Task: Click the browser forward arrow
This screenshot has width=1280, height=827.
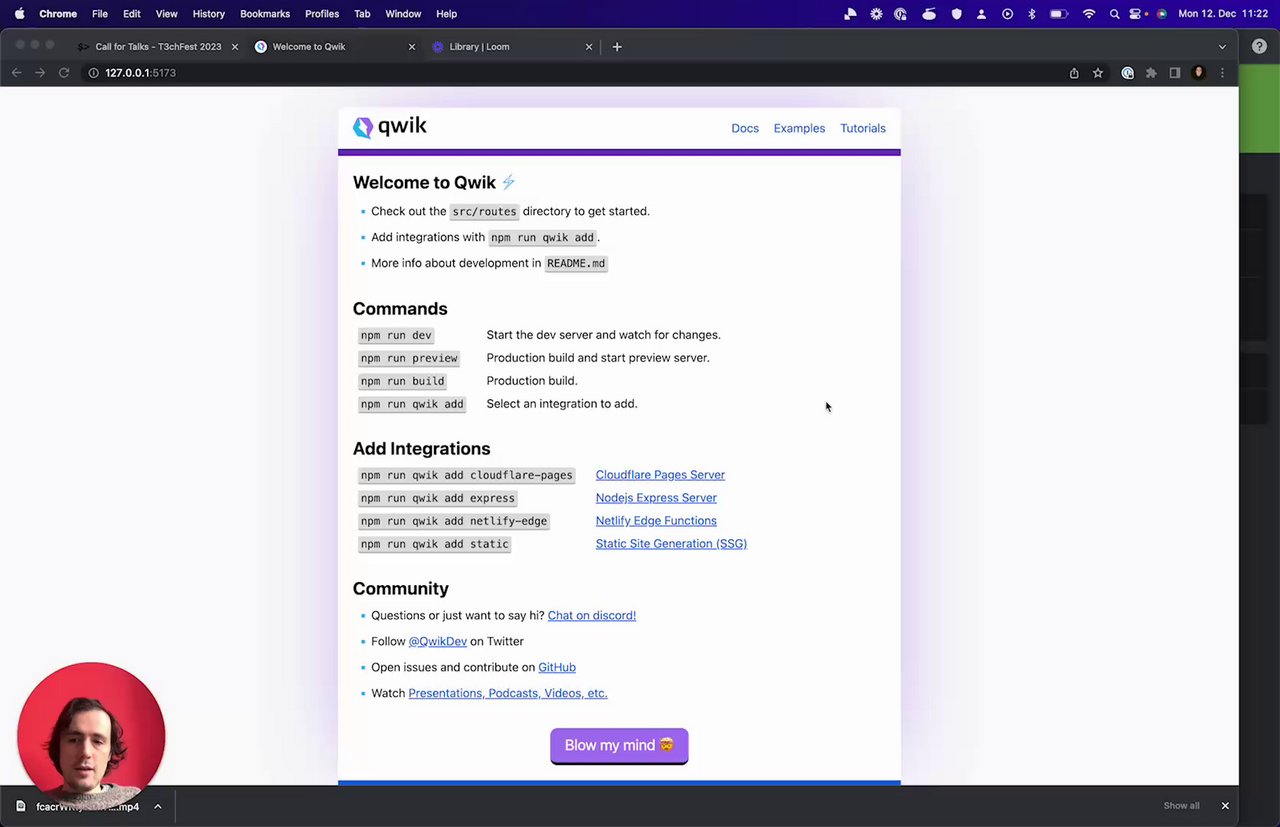Action: coord(40,73)
